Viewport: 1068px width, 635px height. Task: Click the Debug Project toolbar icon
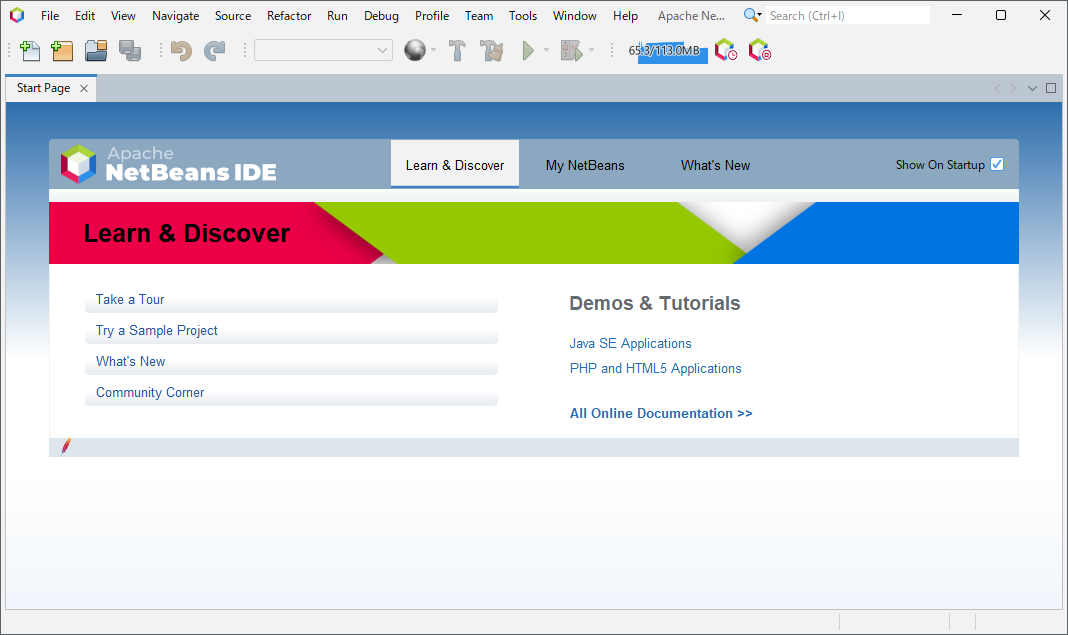[x=571, y=50]
